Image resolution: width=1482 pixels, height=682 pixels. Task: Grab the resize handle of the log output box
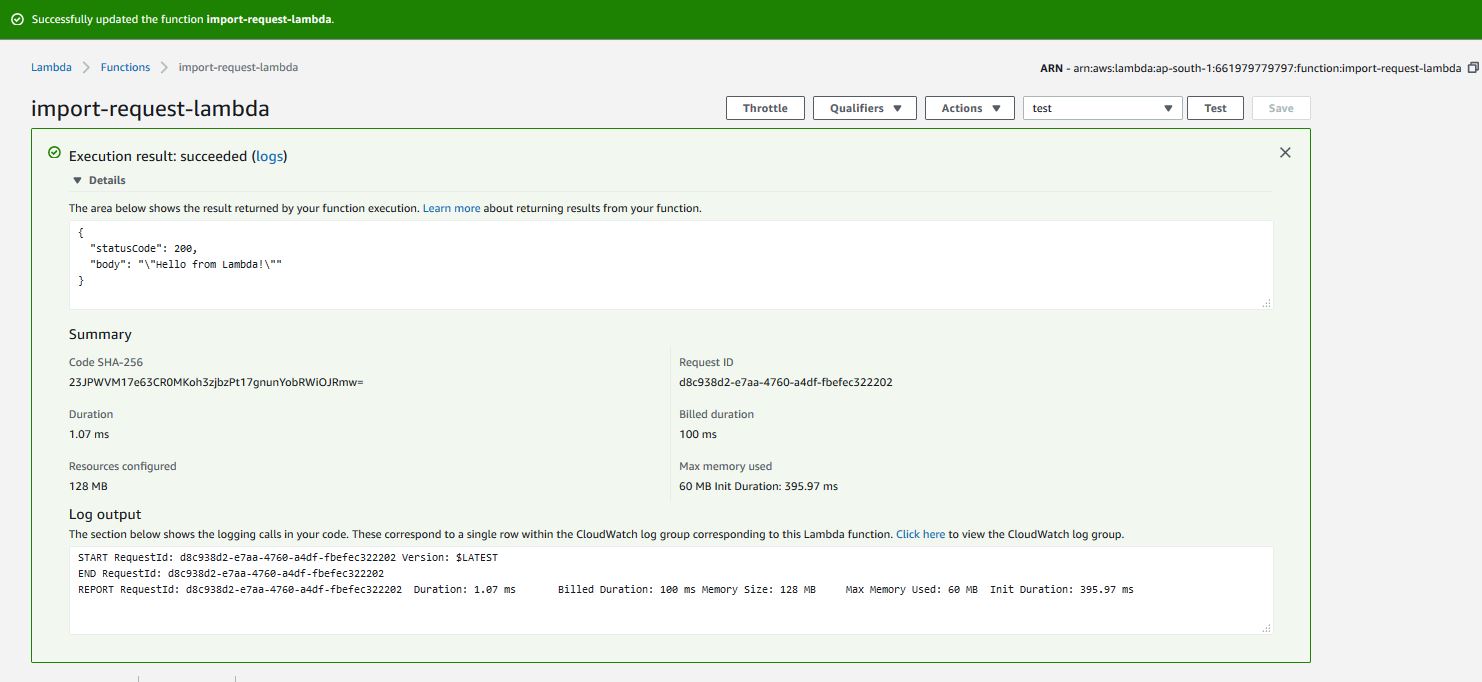1267,628
